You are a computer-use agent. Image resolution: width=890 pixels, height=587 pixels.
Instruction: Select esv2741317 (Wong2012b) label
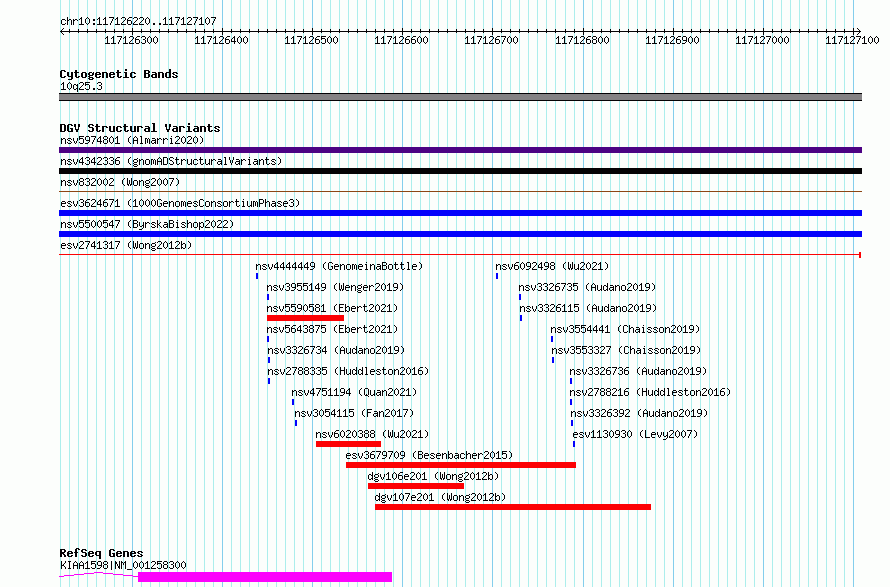pyautogui.click(x=126, y=245)
